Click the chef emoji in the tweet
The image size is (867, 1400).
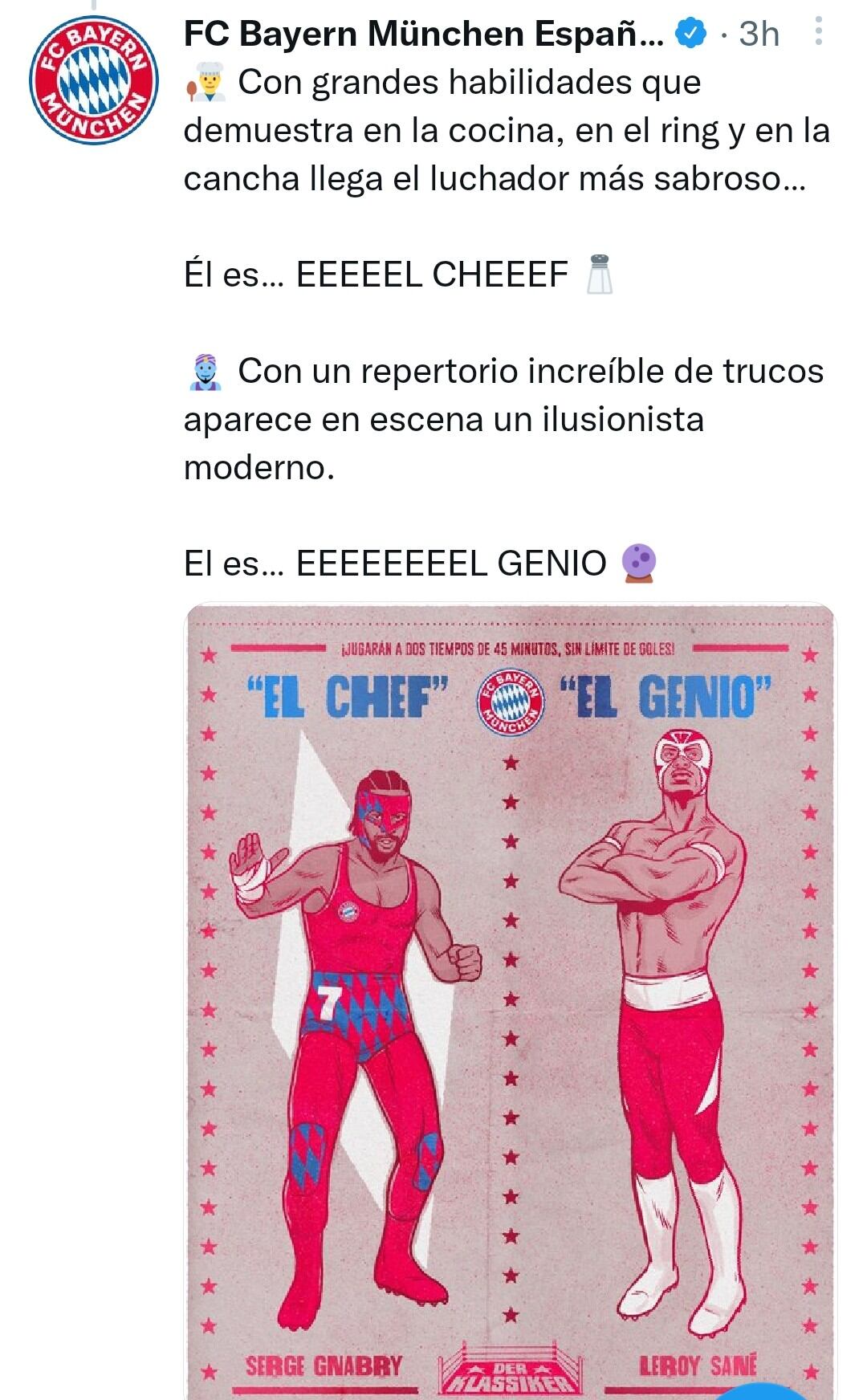tap(207, 83)
